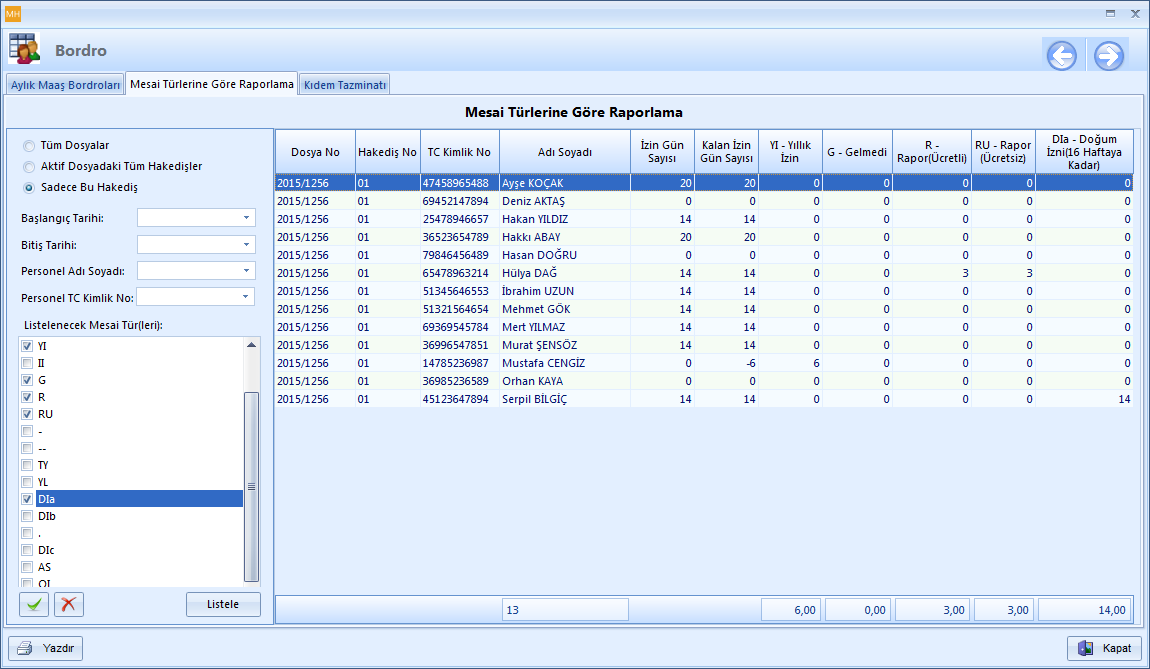Click the back arrow navigation icon

tap(1062, 56)
